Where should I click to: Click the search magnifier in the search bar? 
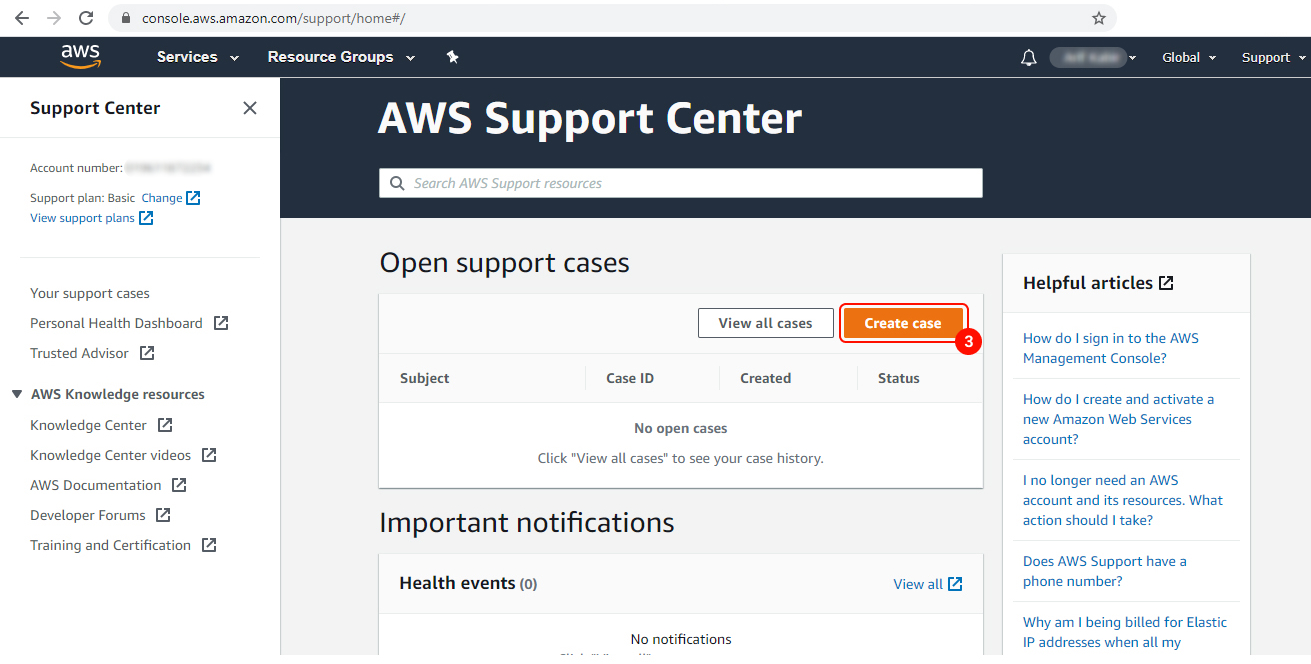pyautogui.click(x=397, y=183)
